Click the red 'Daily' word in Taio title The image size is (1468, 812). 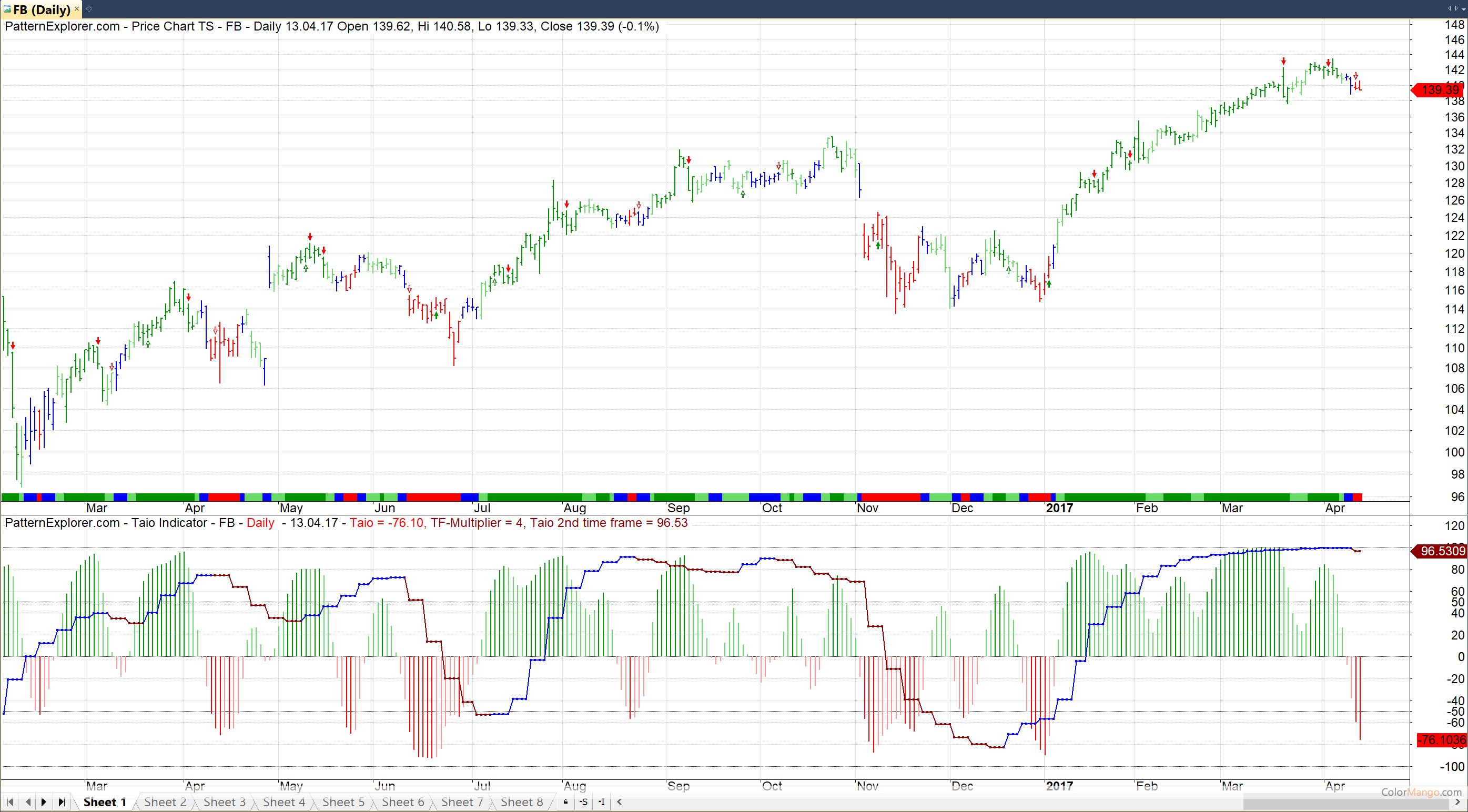tap(260, 523)
